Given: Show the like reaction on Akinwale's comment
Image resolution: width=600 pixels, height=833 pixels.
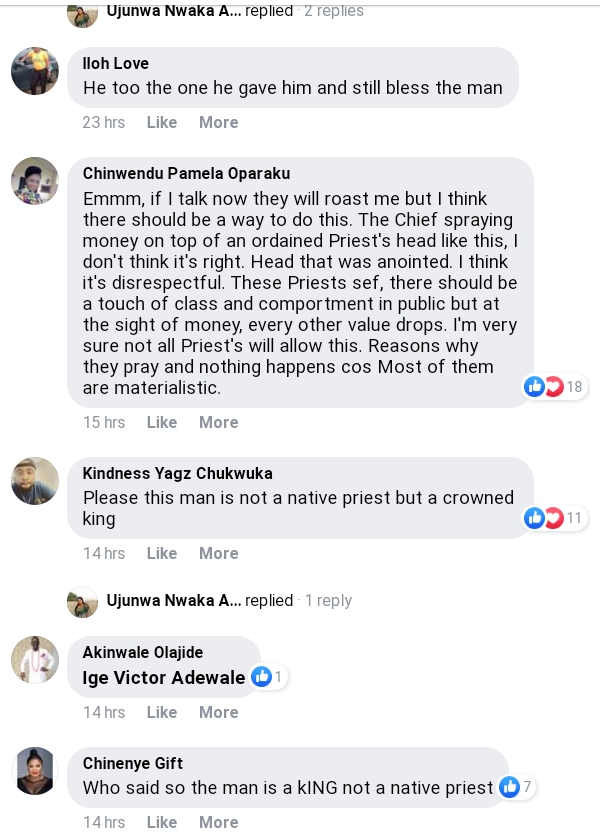Looking at the screenshot, I should tap(267, 677).
